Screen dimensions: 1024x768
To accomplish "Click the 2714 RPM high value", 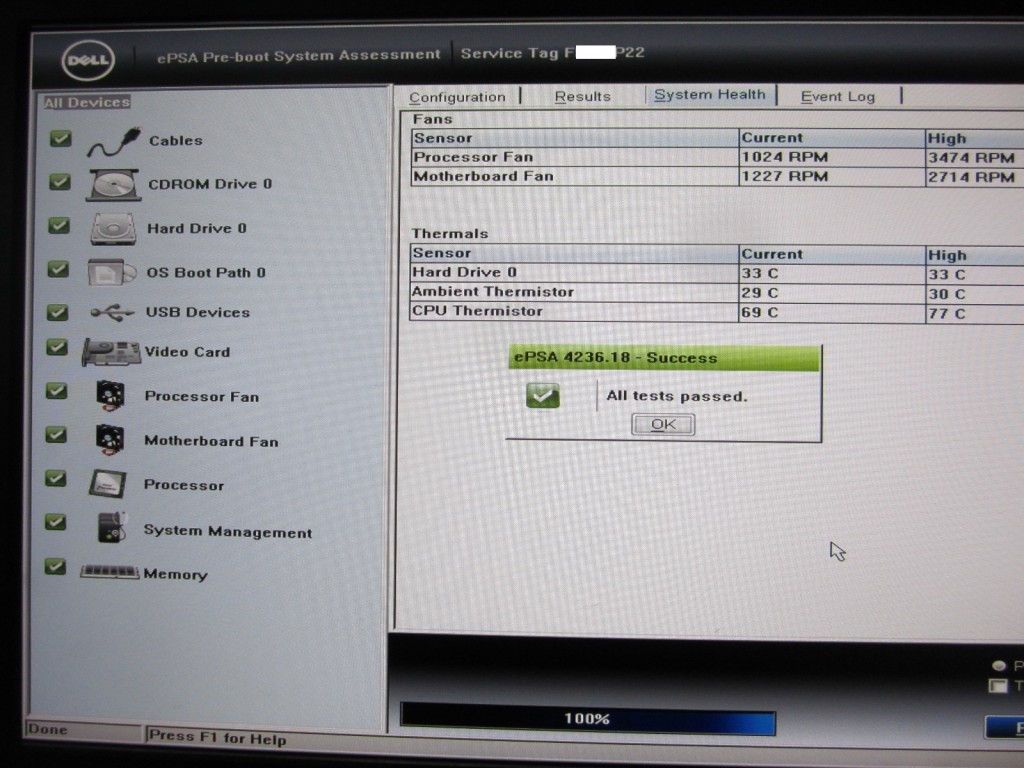I will [972, 177].
